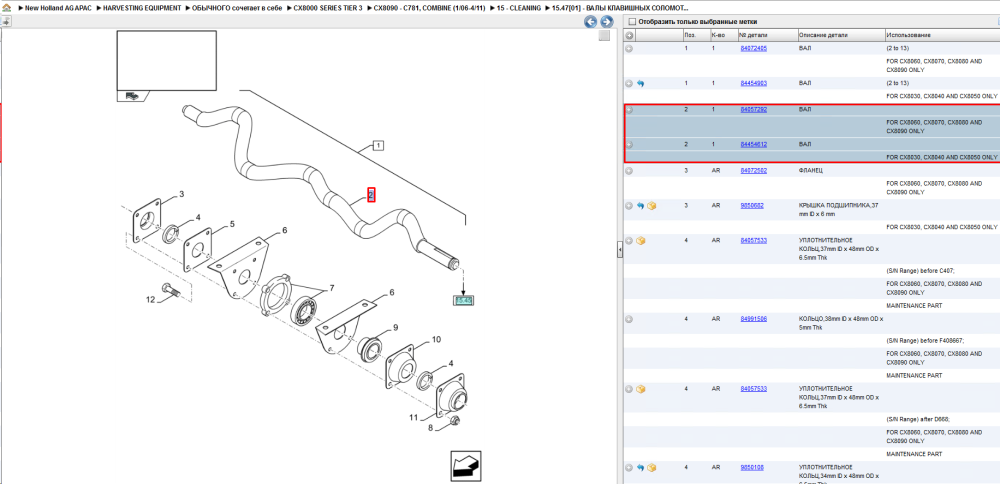Image resolution: width=1000 pixels, height=484 pixels.
Task: Click the box icon for 9850108
Action: (x=651, y=467)
